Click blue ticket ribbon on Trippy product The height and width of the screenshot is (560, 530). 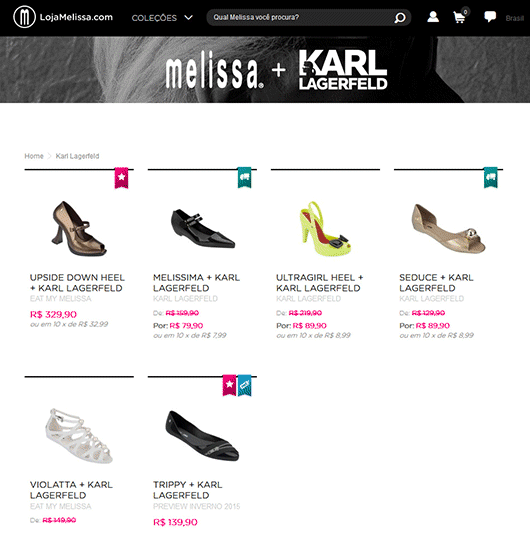[245, 385]
